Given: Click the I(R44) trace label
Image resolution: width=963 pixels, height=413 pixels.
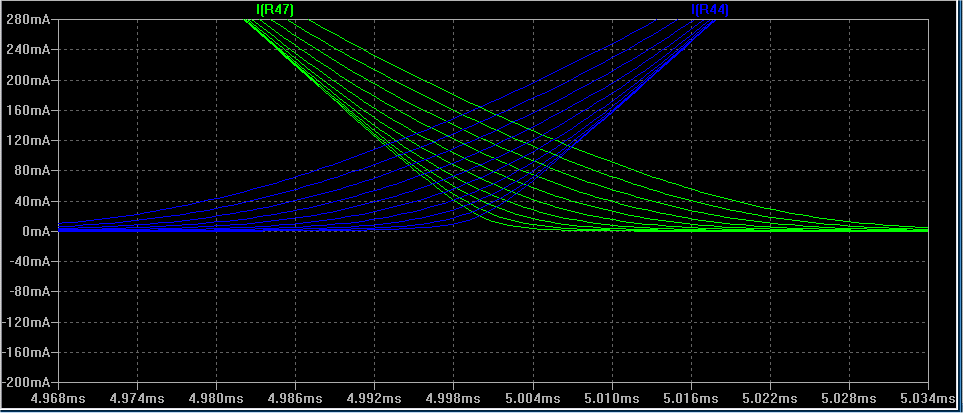Looking at the screenshot, I should click(x=710, y=9).
